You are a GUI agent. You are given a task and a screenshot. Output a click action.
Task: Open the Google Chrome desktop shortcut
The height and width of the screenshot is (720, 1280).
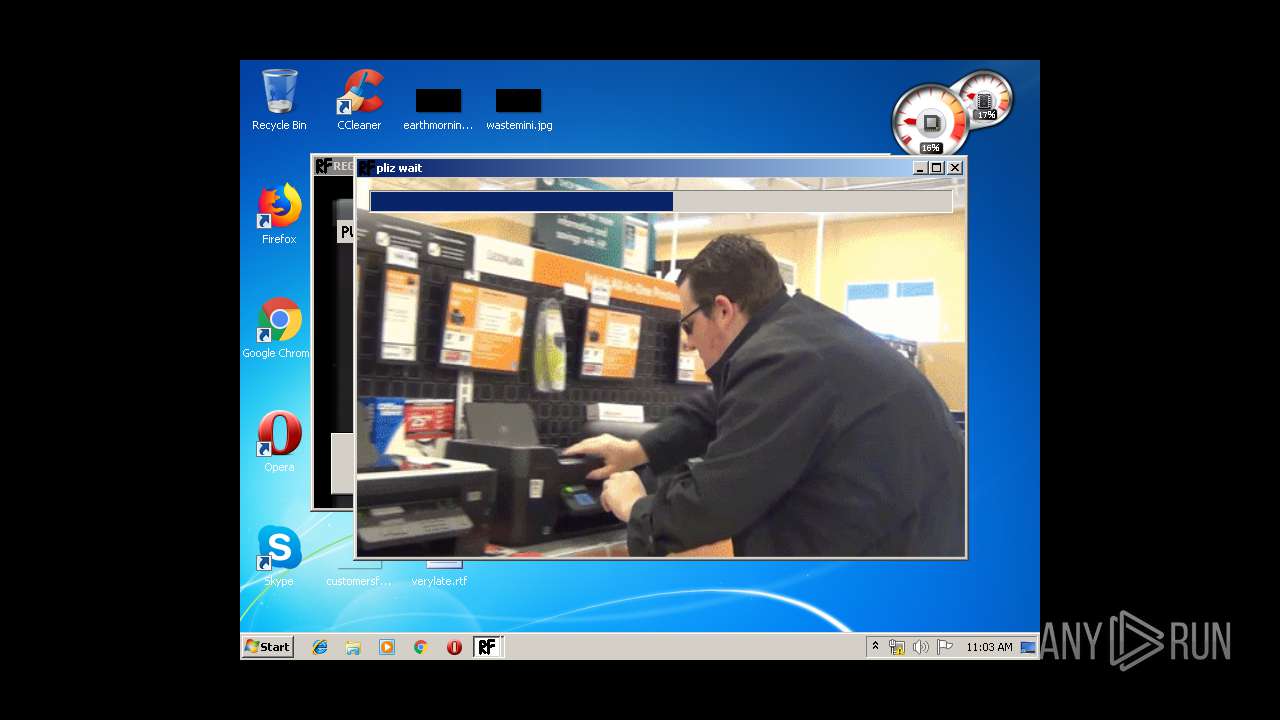pyautogui.click(x=276, y=328)
